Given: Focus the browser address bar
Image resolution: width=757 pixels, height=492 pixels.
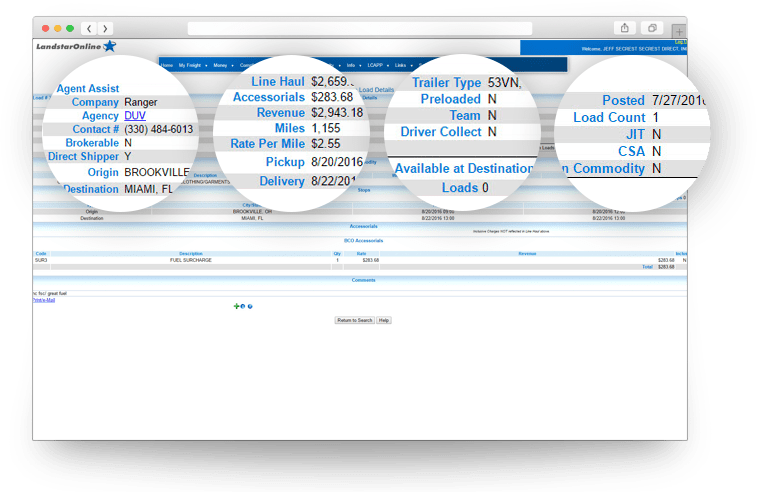Looking at the screenshot, I should coord(360,28).
